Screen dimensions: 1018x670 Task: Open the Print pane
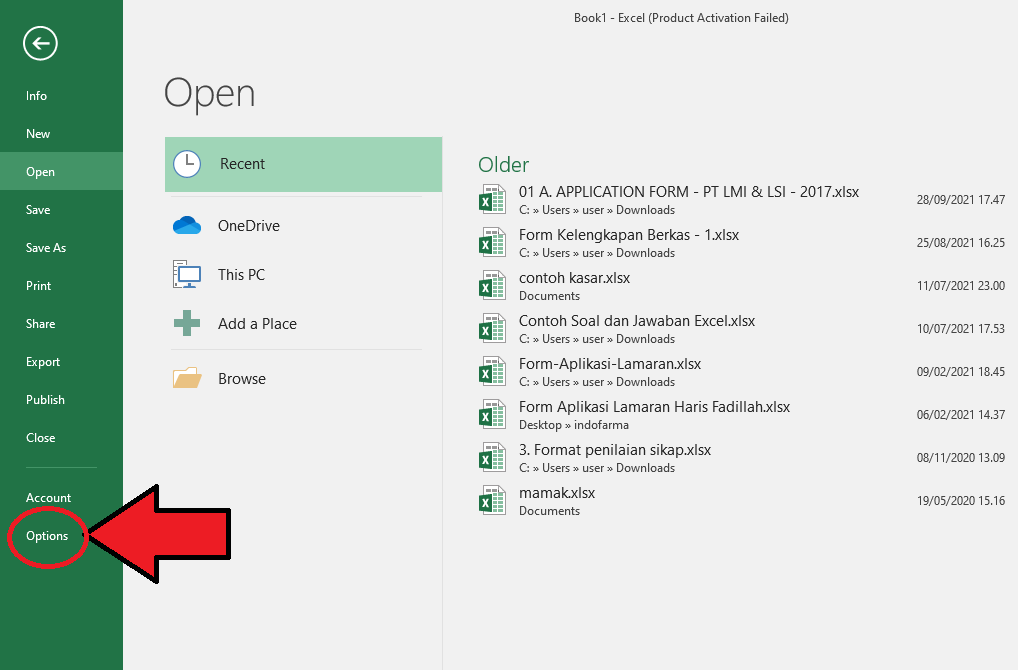[38, 285]
